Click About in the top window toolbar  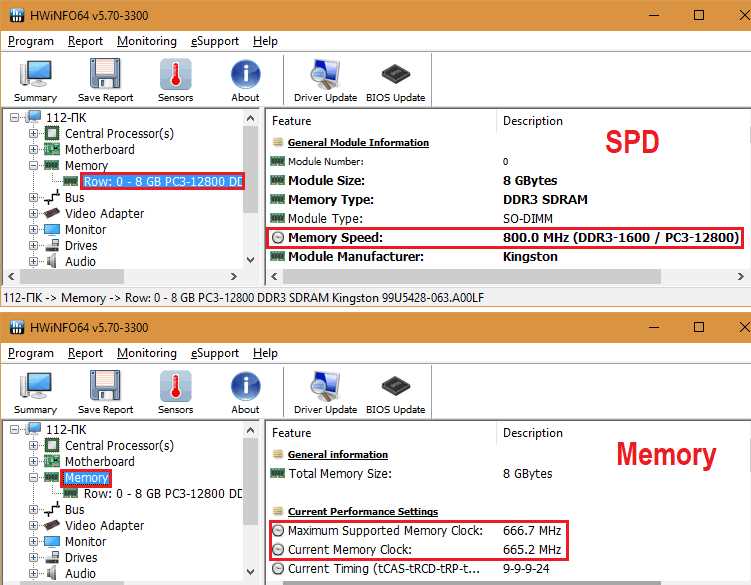click(x=245, y=81)
